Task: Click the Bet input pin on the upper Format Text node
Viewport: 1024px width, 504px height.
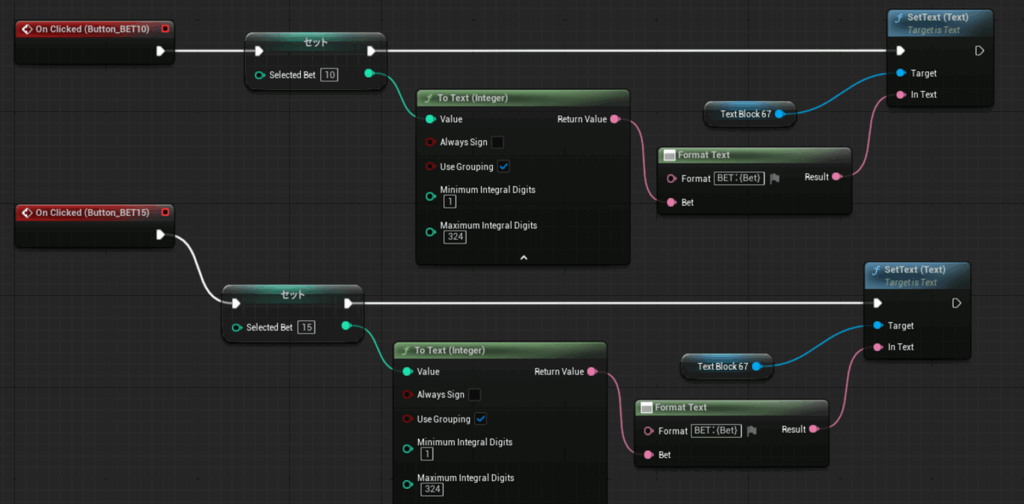Action: coord(671,202)
